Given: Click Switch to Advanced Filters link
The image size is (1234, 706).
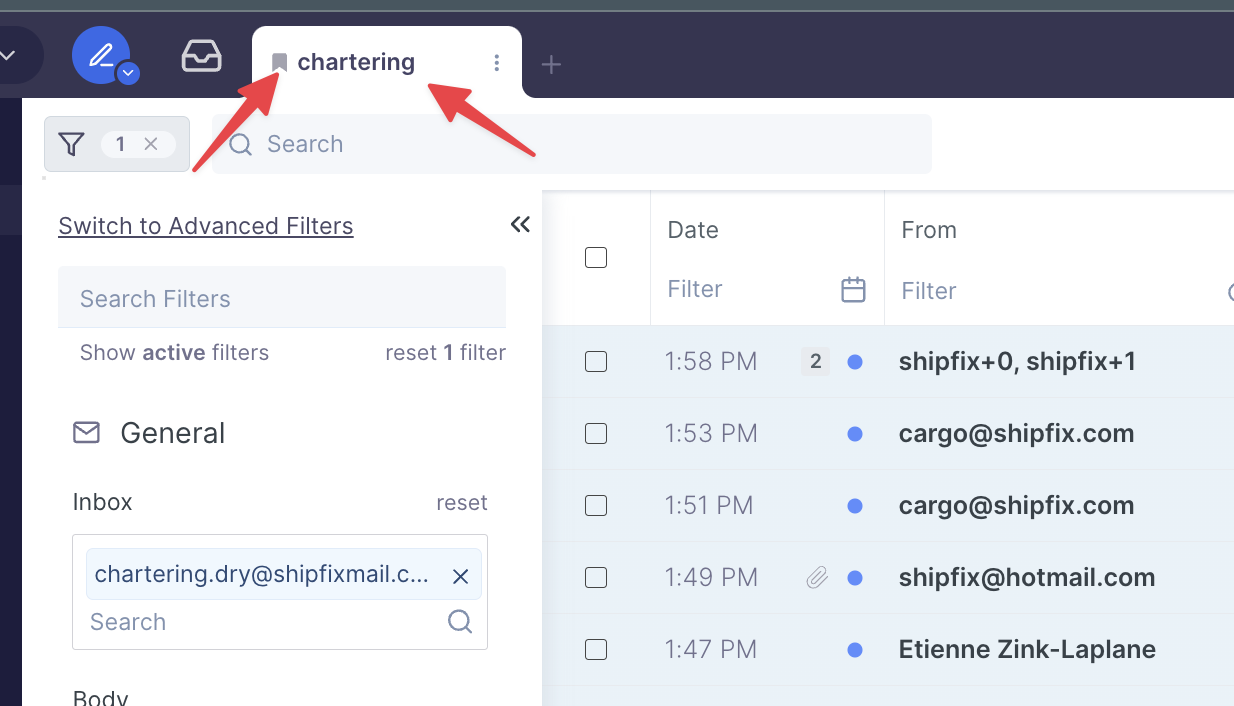Looking at the screenshot, I should click(x=206, y=226).
